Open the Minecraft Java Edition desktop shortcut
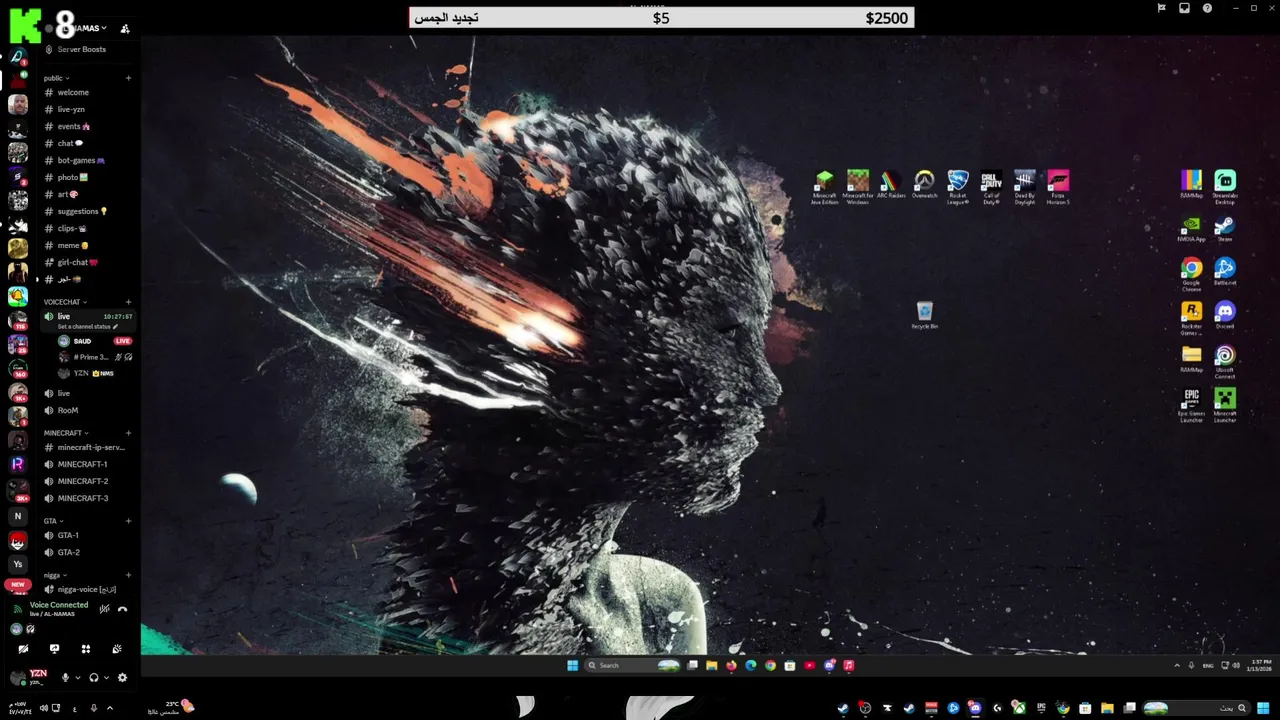Image resolution: width=1280 pixels, height=720 pixels. coord(824,187)
